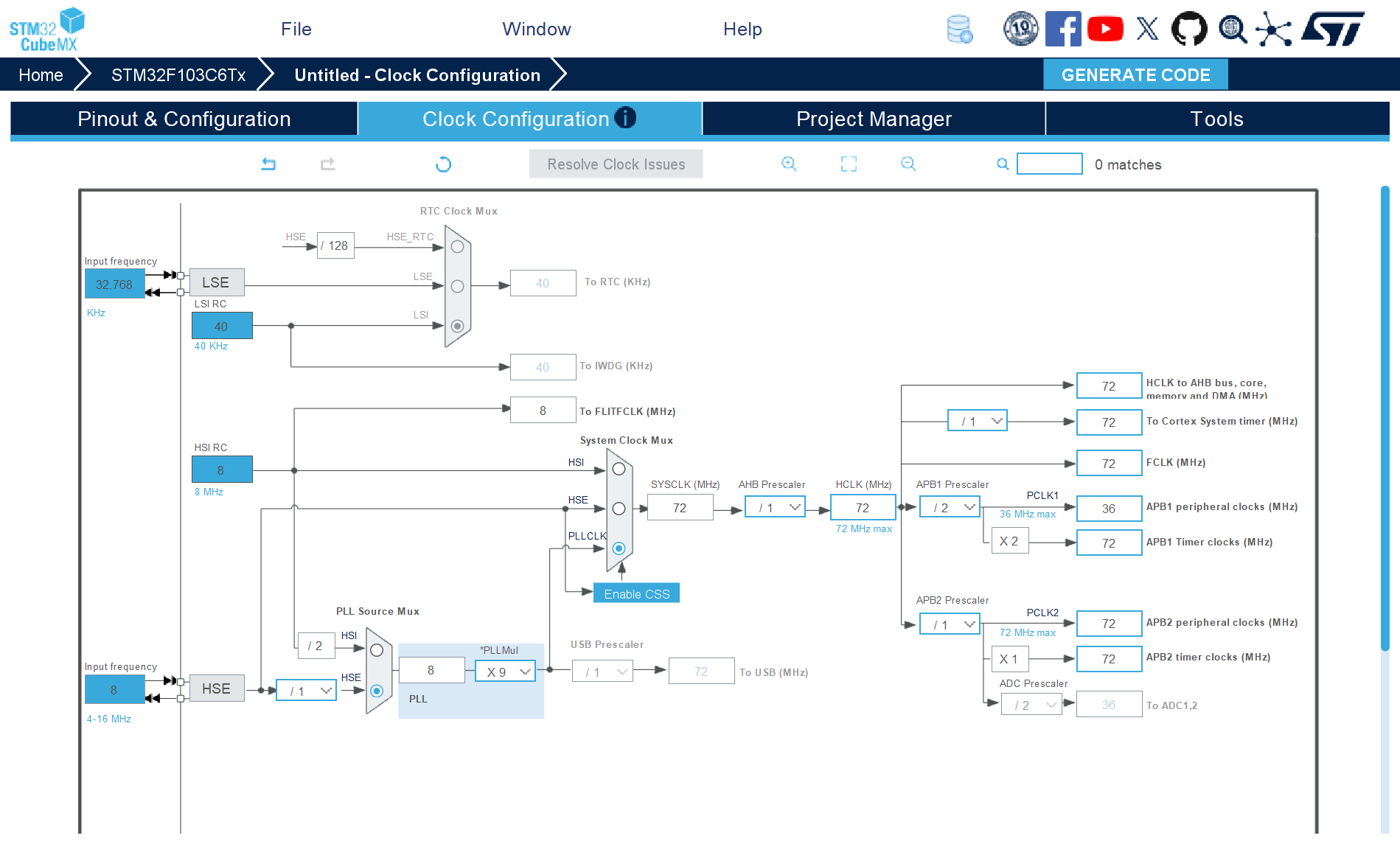Image resolution: width=1400 pixels, height=844 pixels.
Task: Click the STM32CubeMX logo
Action: pyautogui.click(x=46, y=29)
